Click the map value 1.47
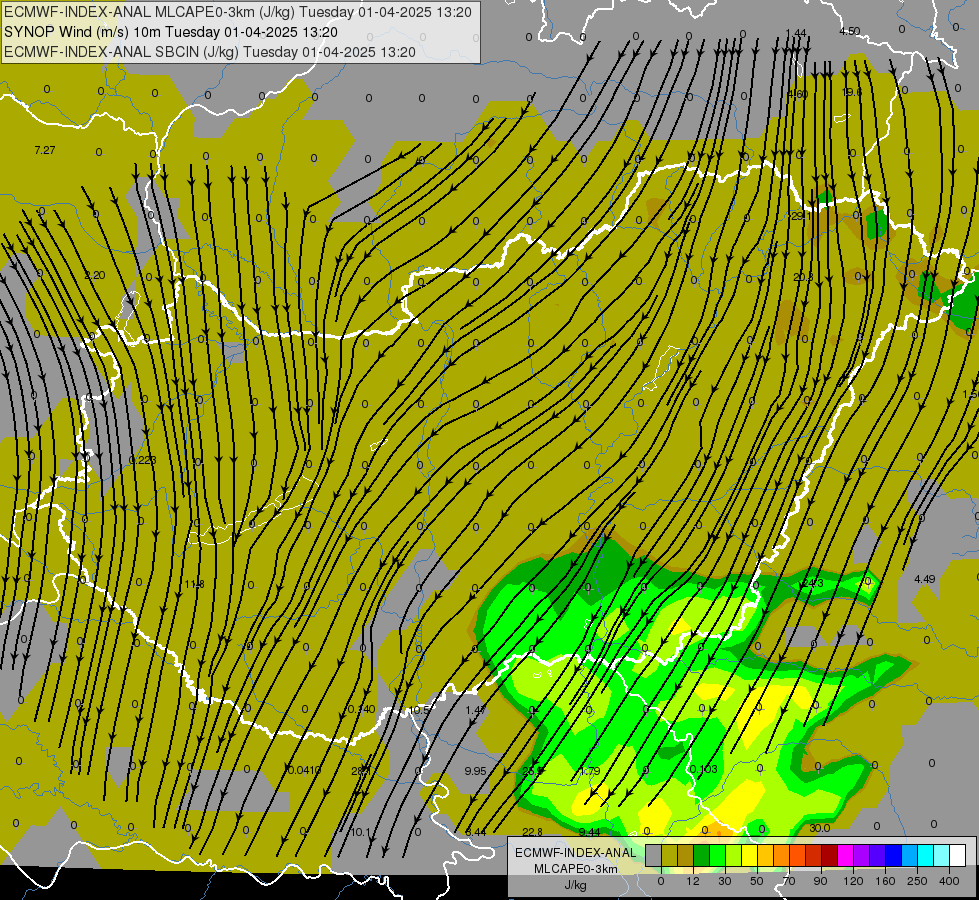979x900 pixels. click(476, 710)
